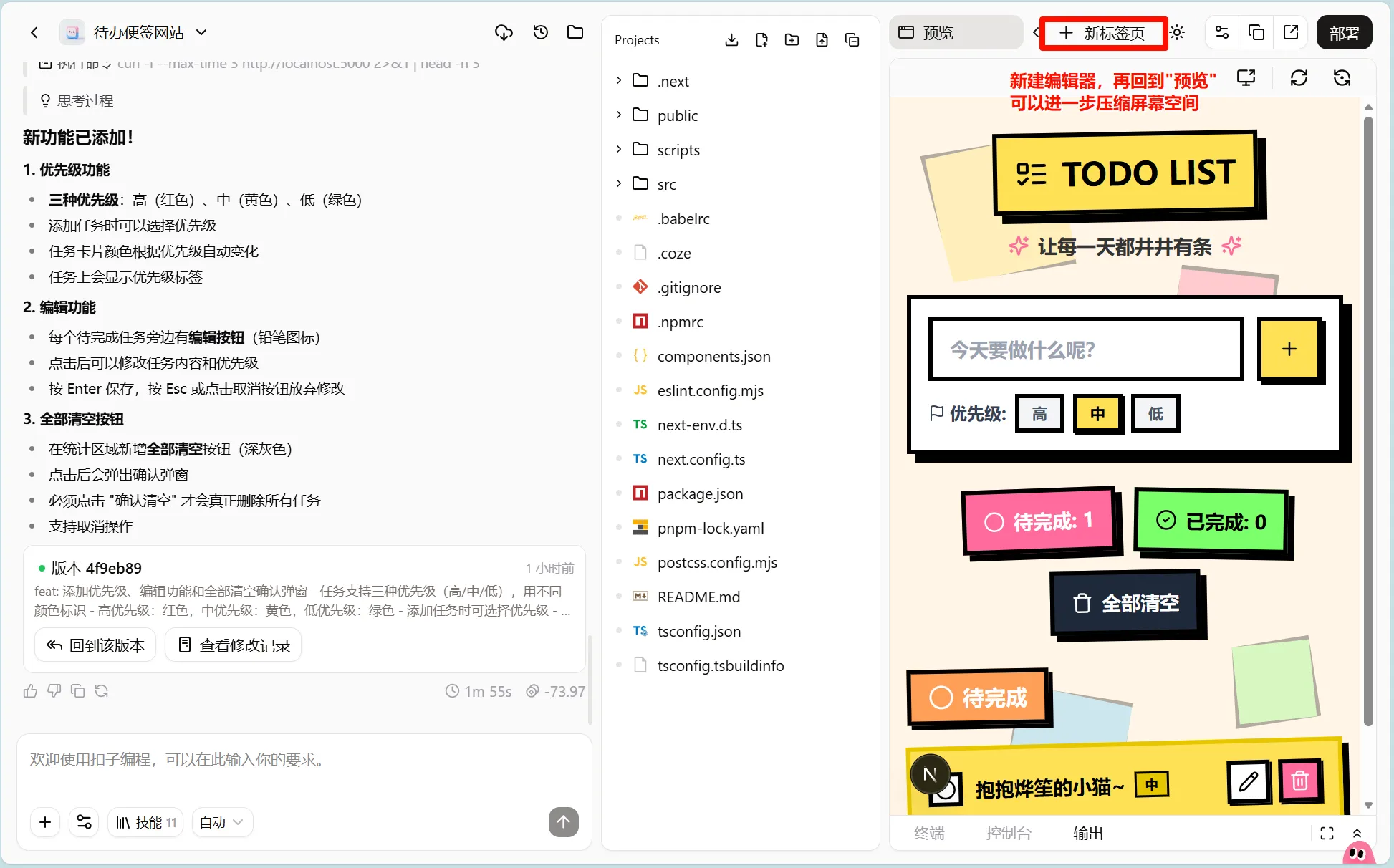Toggle the light theme sun icon

[x=1177, y=33]
